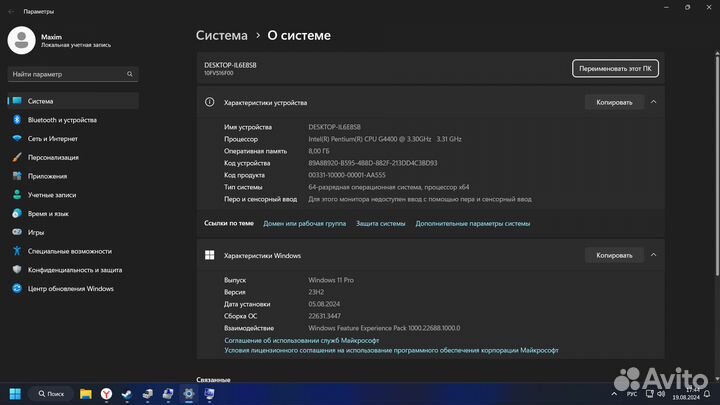This screenshot has width=720, height=405.
Task: Launch Yandex Browser from the taskbar
Action: point(107,394)
